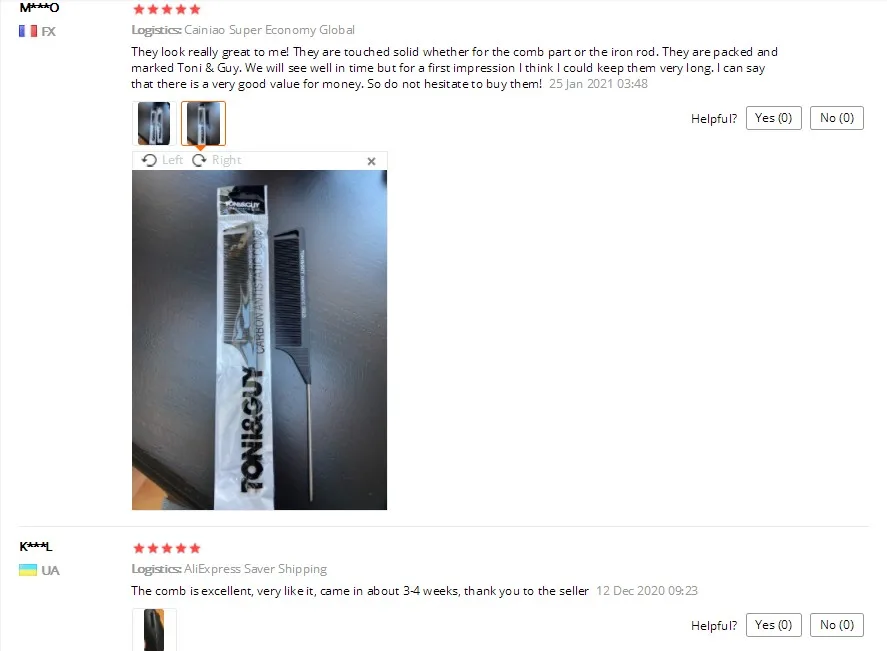The image size is (887, 651).
Task: Vote Yes (0) on K***L's review
Action: pyautogui.click(x=773, y=624)
